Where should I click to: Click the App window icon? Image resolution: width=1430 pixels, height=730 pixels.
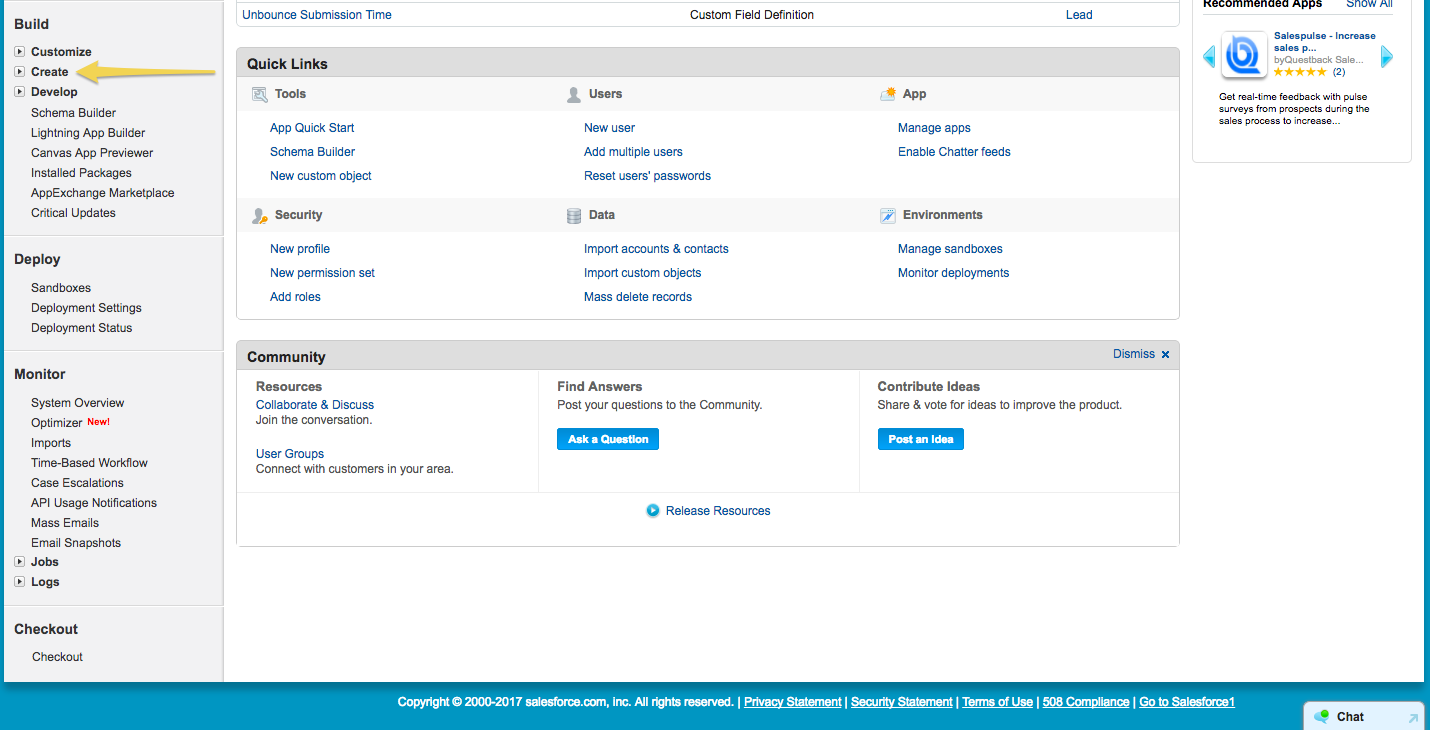887,94
